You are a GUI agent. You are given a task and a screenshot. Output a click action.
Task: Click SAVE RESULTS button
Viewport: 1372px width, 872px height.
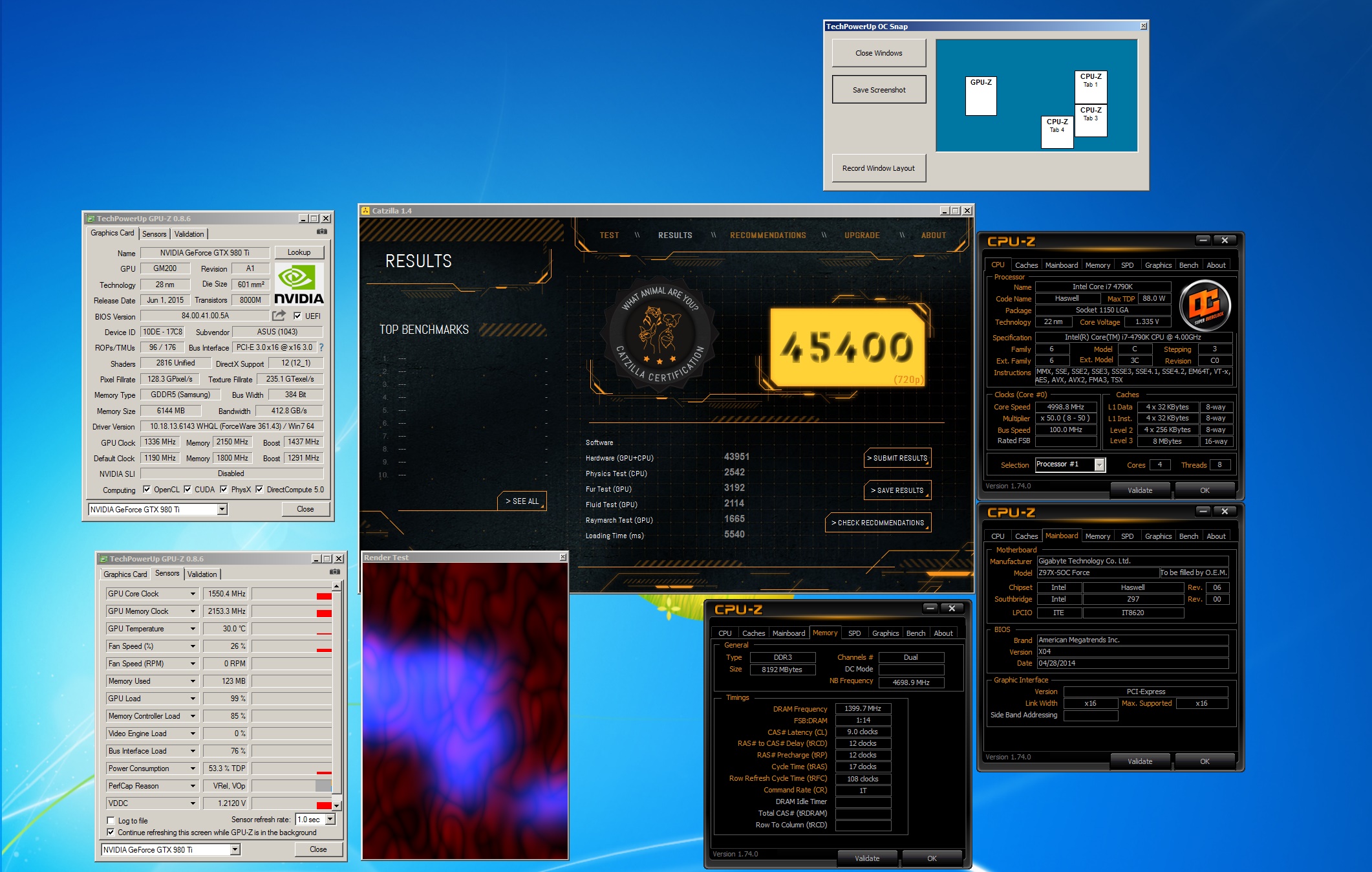897,490
